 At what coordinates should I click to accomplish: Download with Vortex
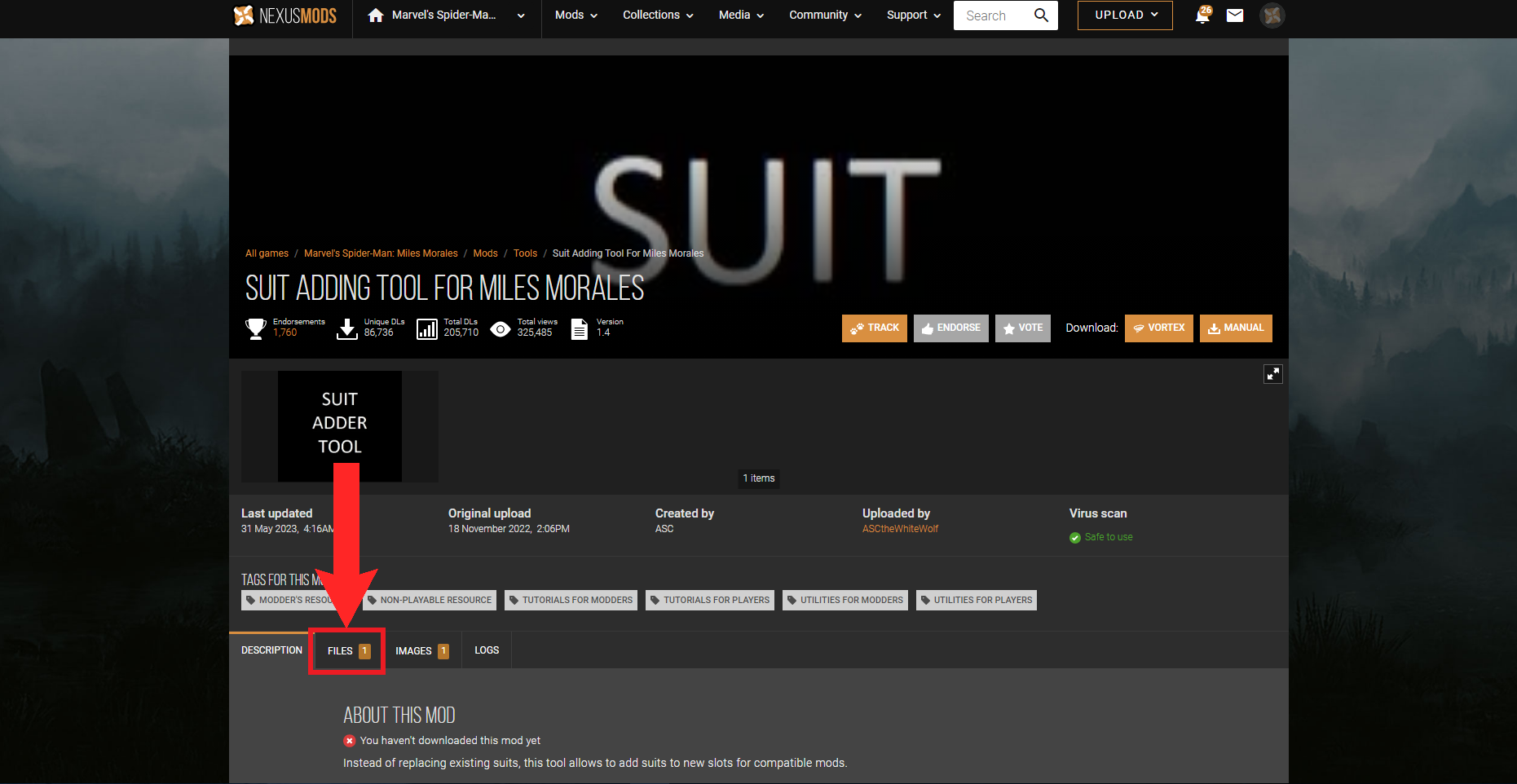(x=1159, y=328)
